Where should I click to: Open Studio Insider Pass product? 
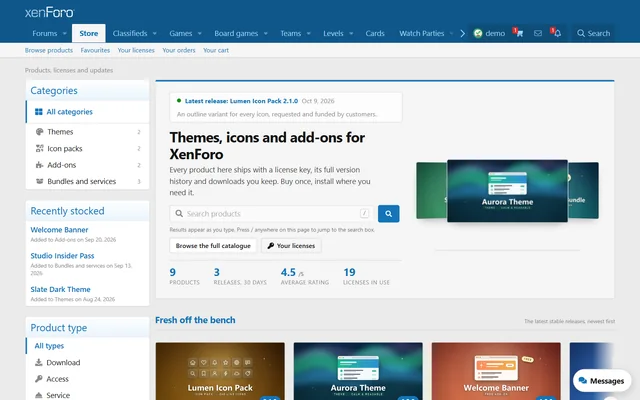click(62, 256)
